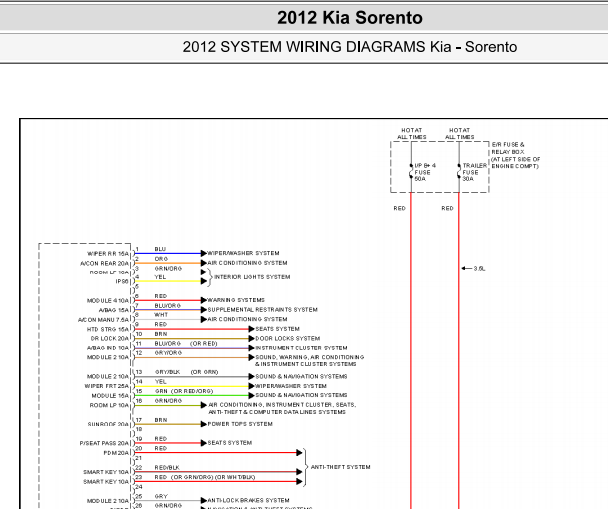The width and height of the screenshot is (608, 509).
Task: Select the 'A/BAG IND 10A' fuse label
Action: click(108, 348)
